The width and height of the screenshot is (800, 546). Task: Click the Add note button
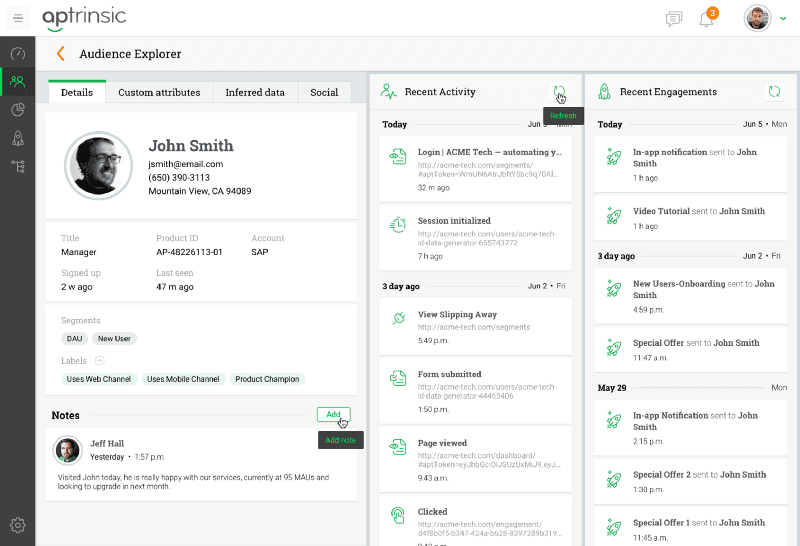tap(333, 414)
